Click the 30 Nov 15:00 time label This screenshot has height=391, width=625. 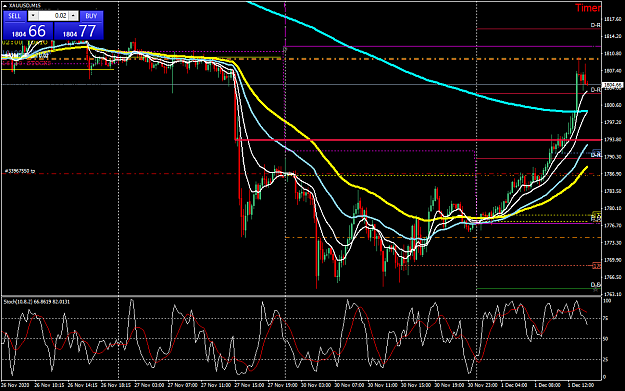416,385
